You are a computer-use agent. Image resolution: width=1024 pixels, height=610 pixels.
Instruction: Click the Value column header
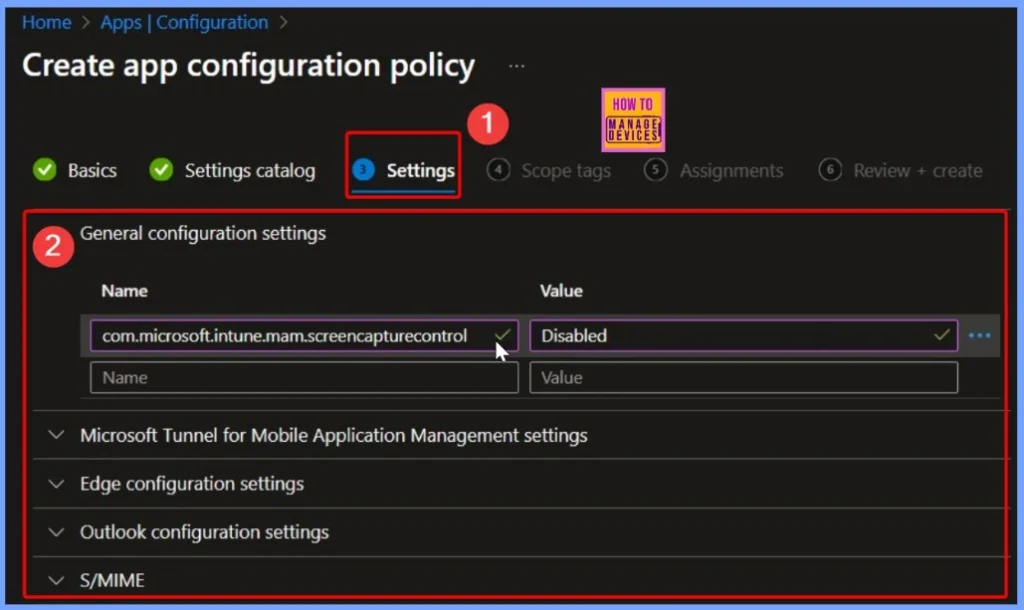click(x=561, y=291)
